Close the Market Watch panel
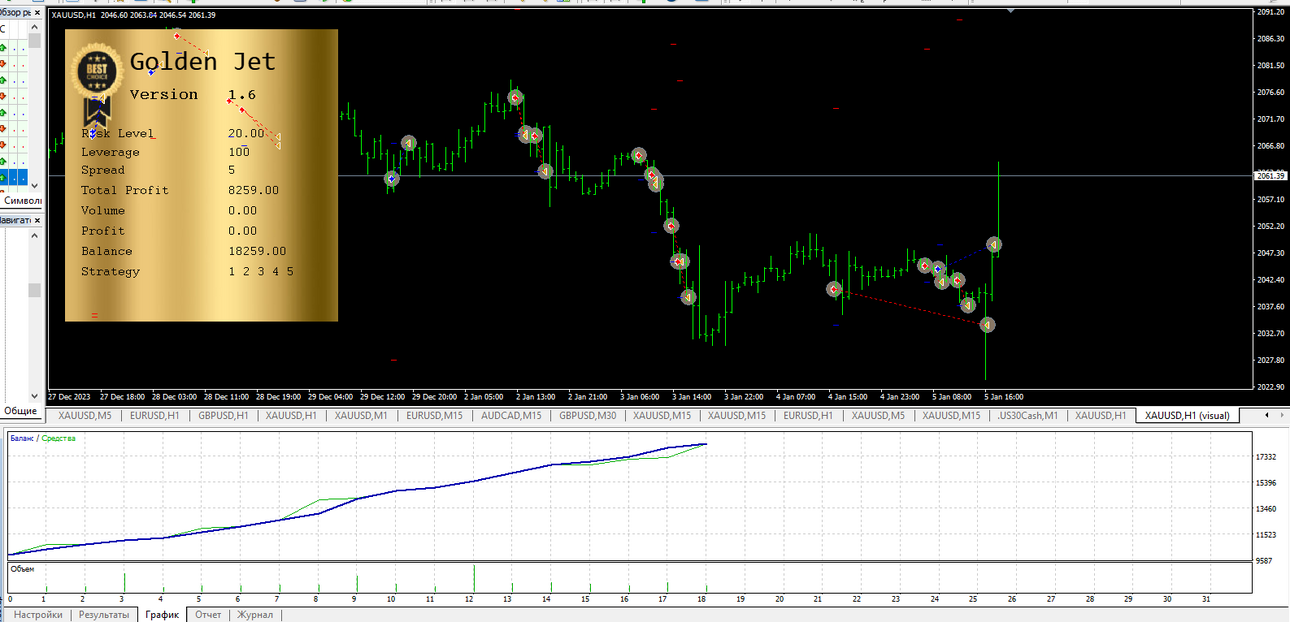 pos(37,12)
